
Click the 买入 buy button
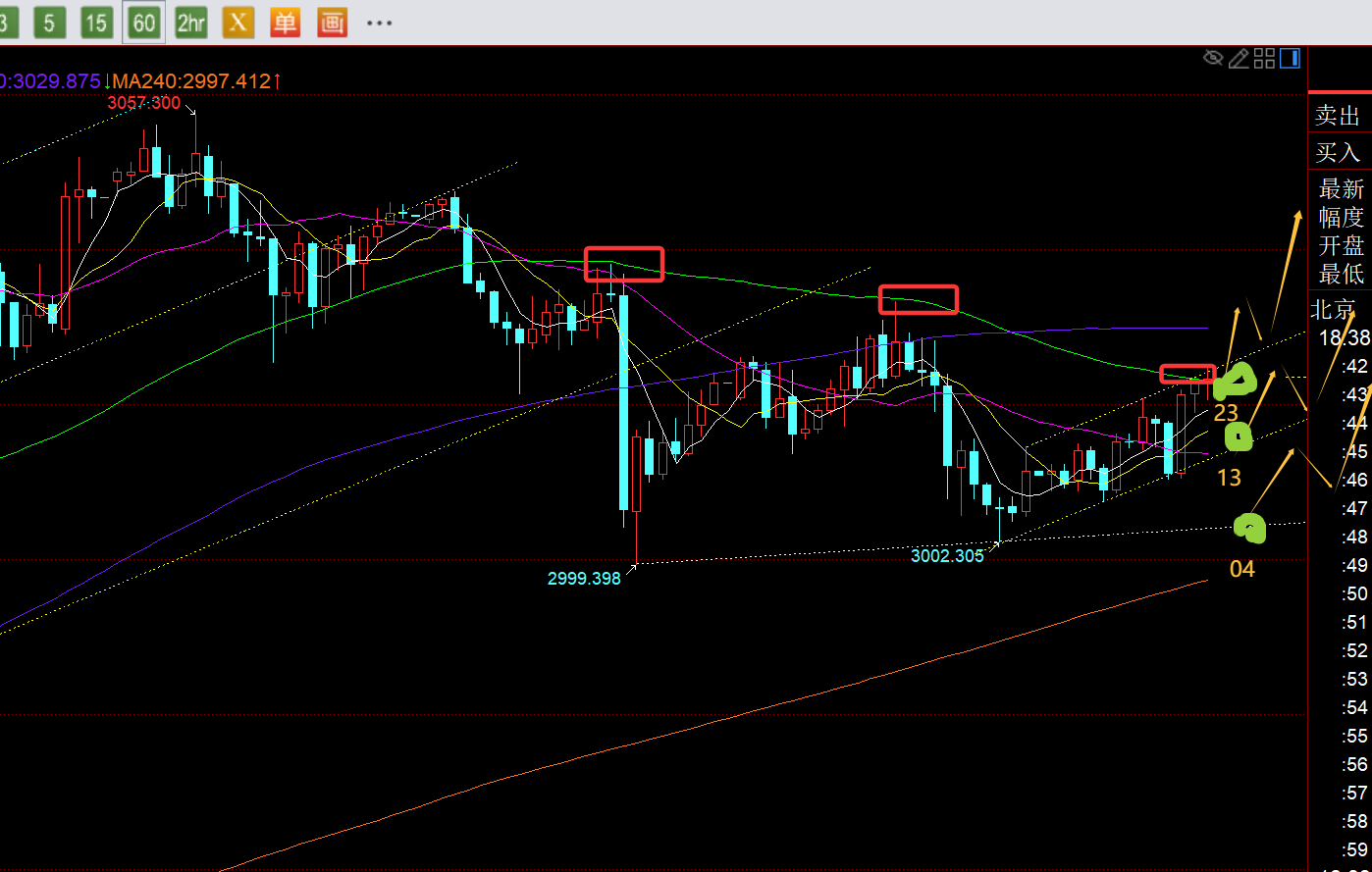point(1339,152)
